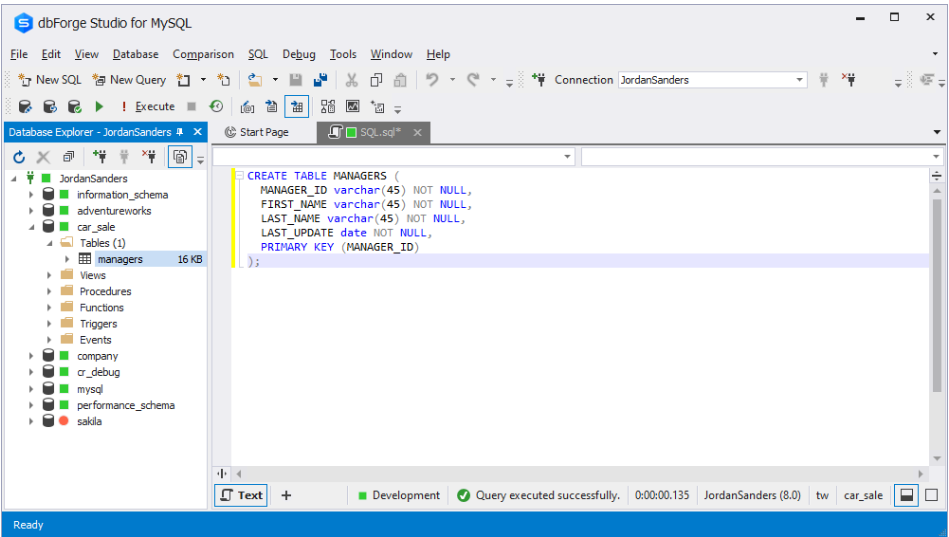949x537 pixels.
Task: Click the chart monitor icon
Action: click(352, 107)
